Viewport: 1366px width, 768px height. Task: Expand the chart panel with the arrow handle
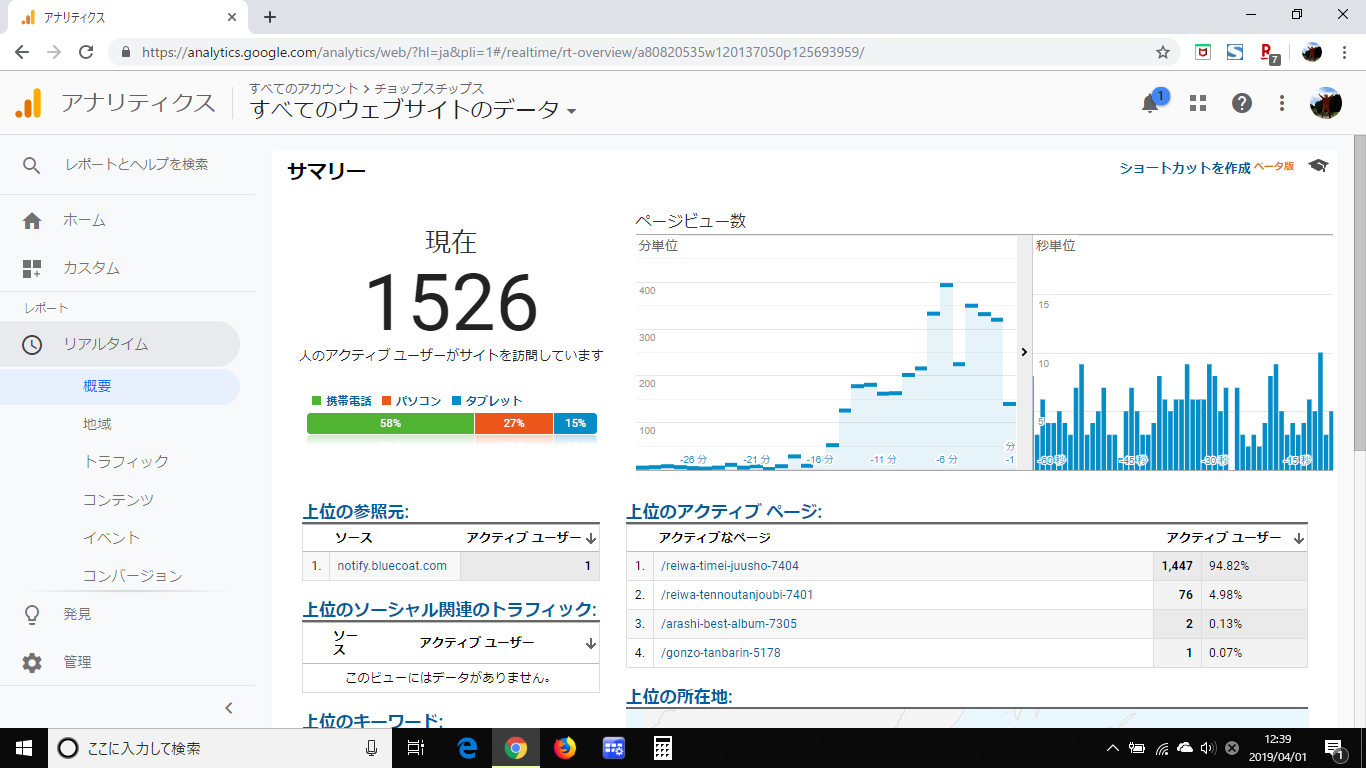1024,352
